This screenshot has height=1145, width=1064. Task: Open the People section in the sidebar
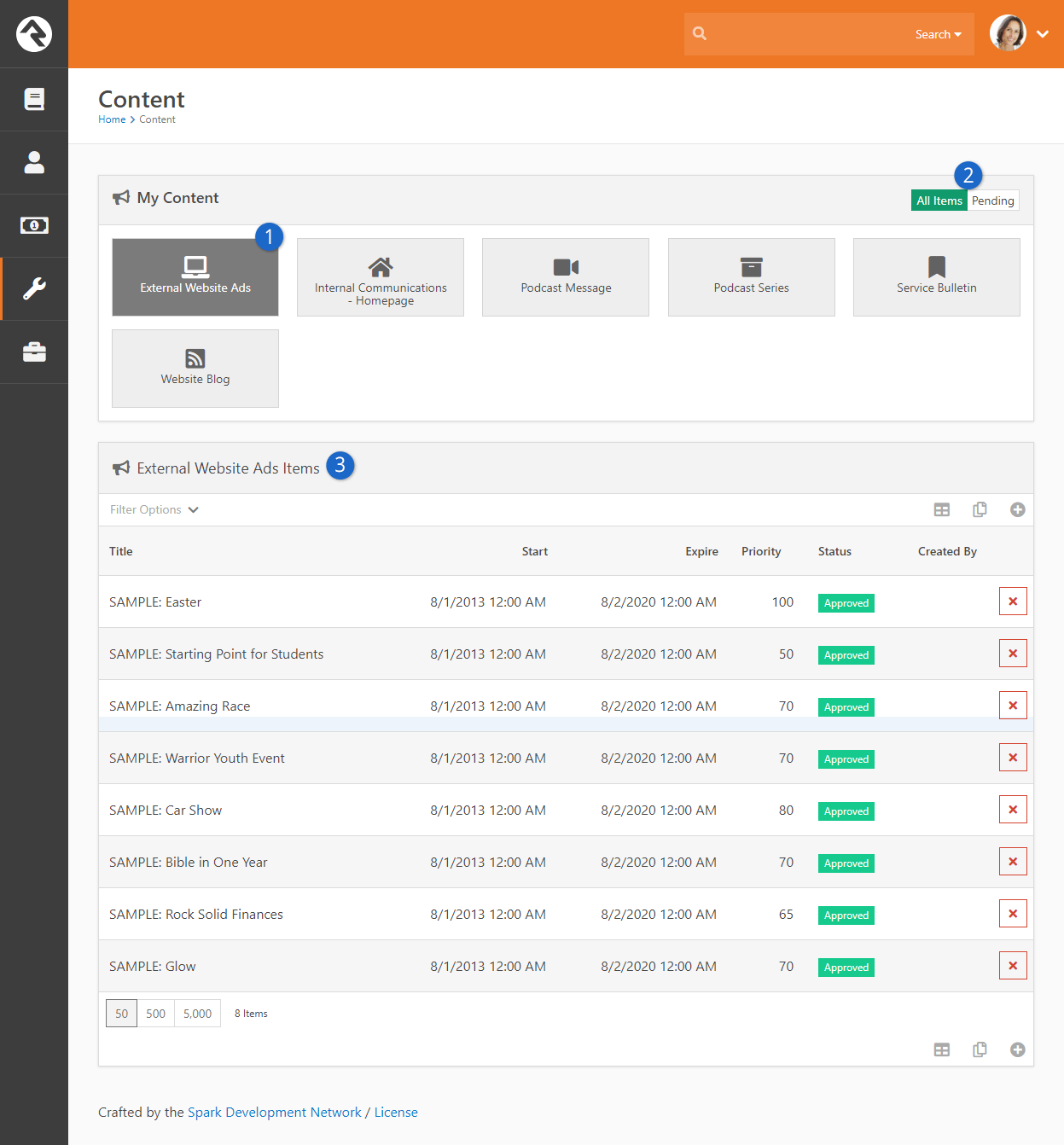pyautogui.click(x=34, y=162)
